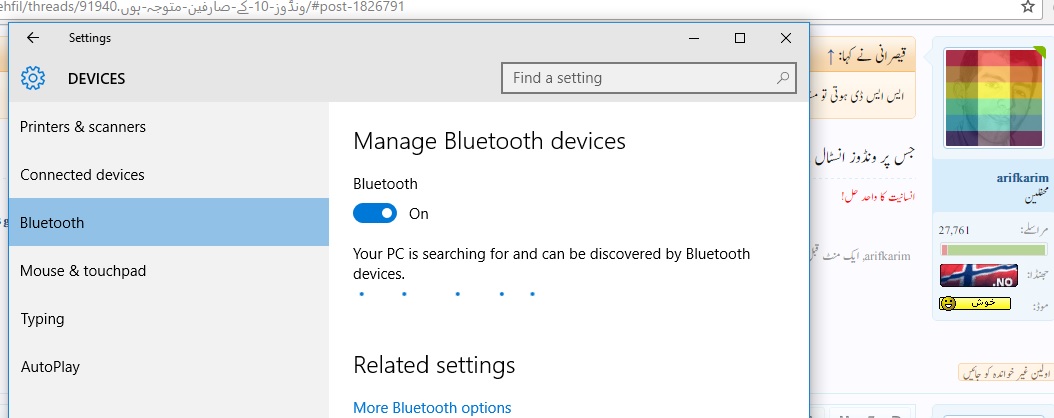Click the back arrow in Settings
The image size is (1054, 418).
point(33,38)
